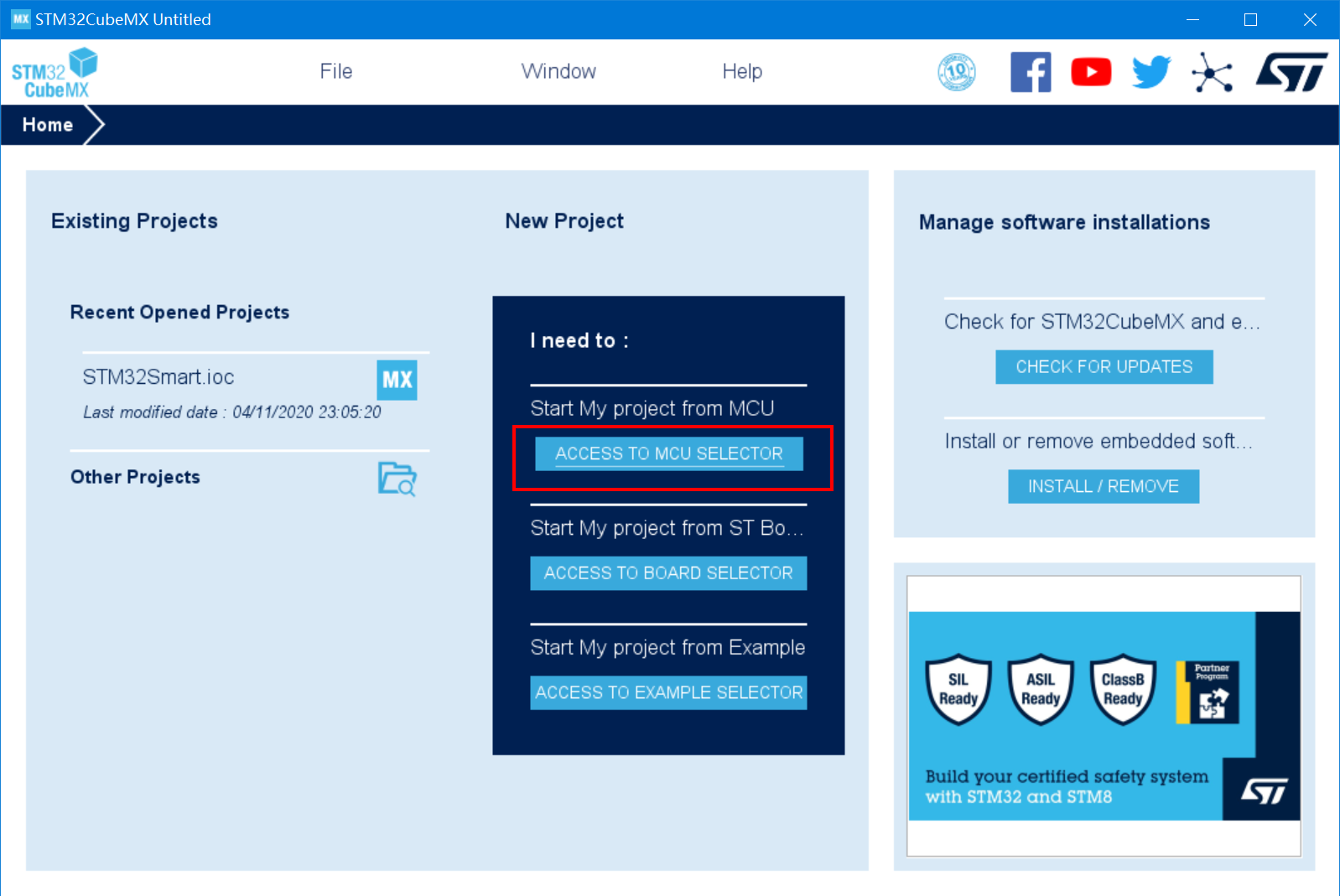This screenshot has height=896, width=1340.
Task: Open the recent project STM32Smart.ioc
Action: pyautogui.click(x=158, y=377)
